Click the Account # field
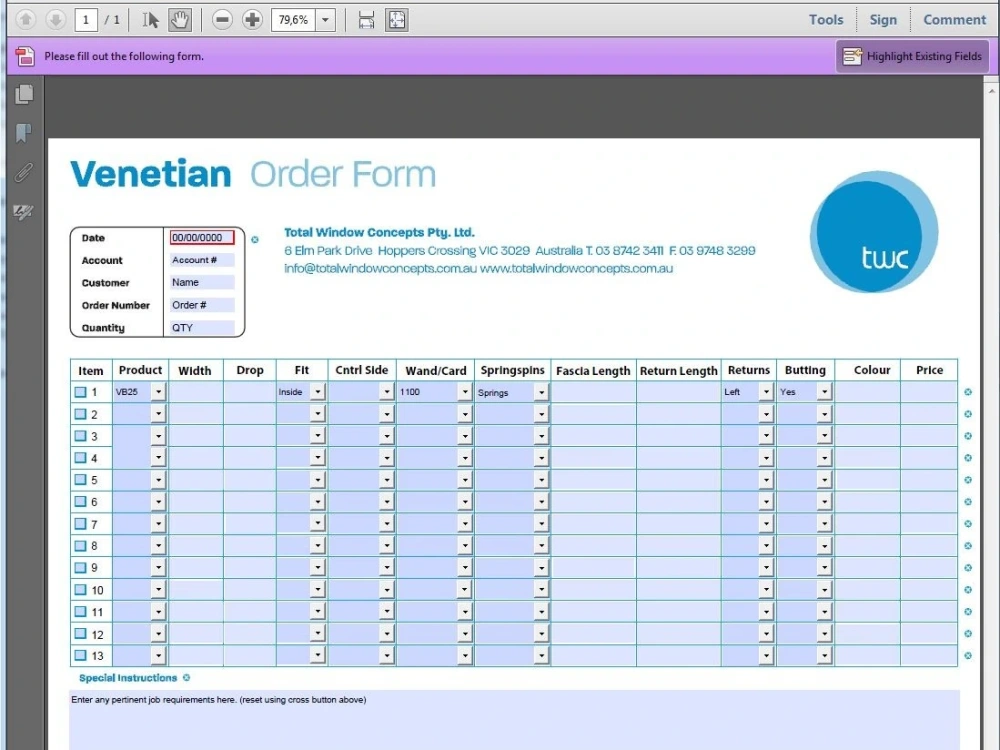The image size is (1000, 750). (202, 260)
